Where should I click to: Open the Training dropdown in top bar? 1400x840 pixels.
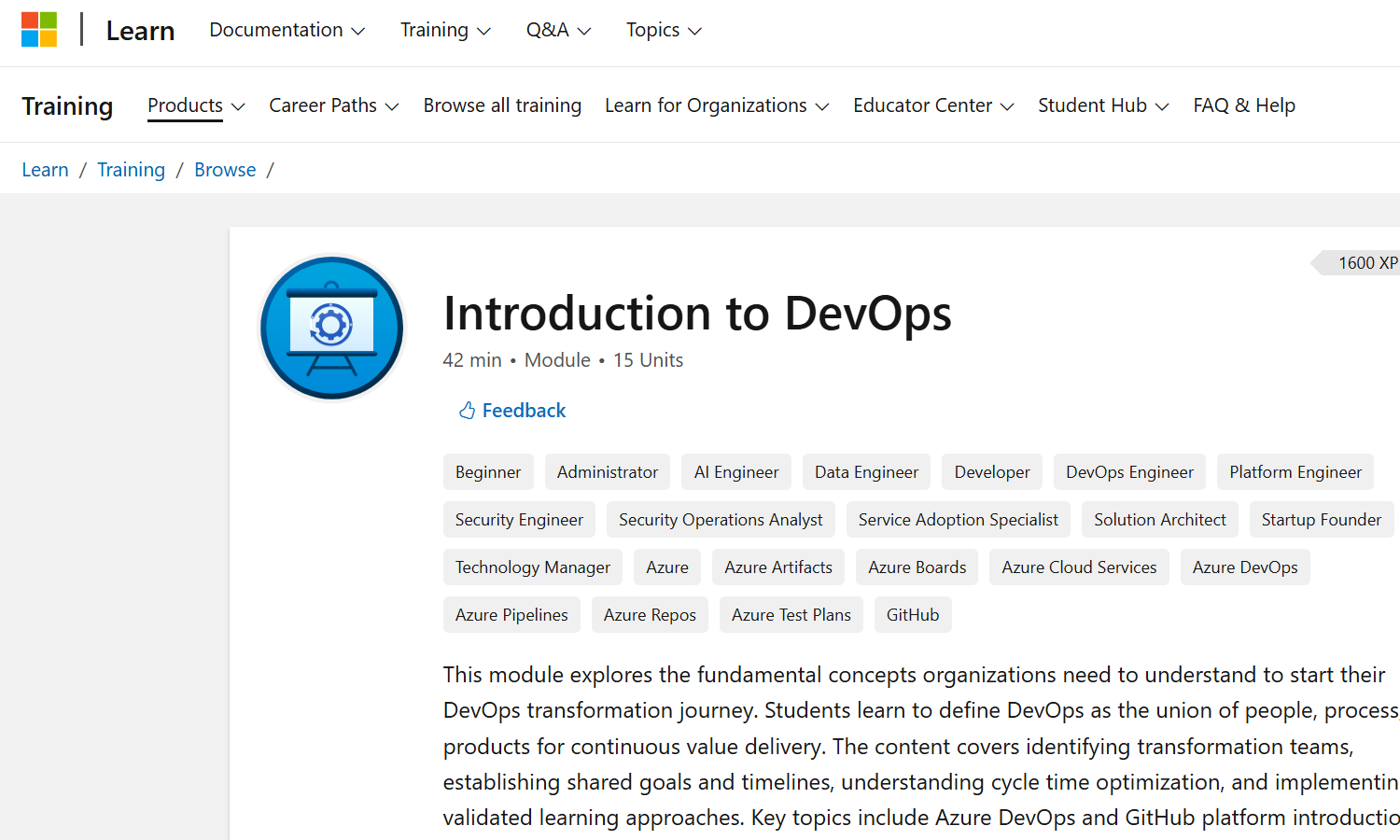445,30
